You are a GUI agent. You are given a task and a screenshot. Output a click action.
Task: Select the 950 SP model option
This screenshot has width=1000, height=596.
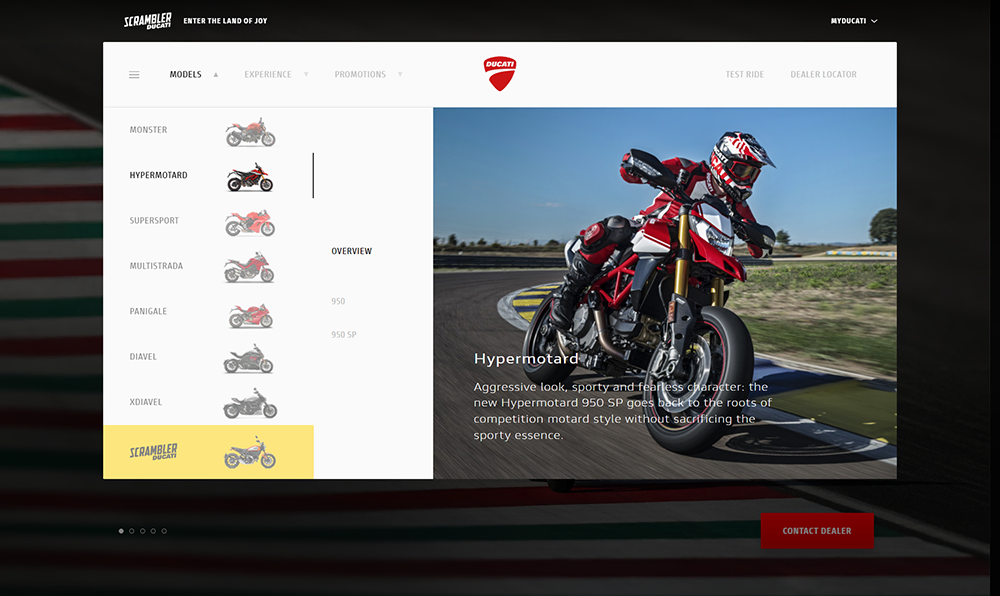click(344, 335)
